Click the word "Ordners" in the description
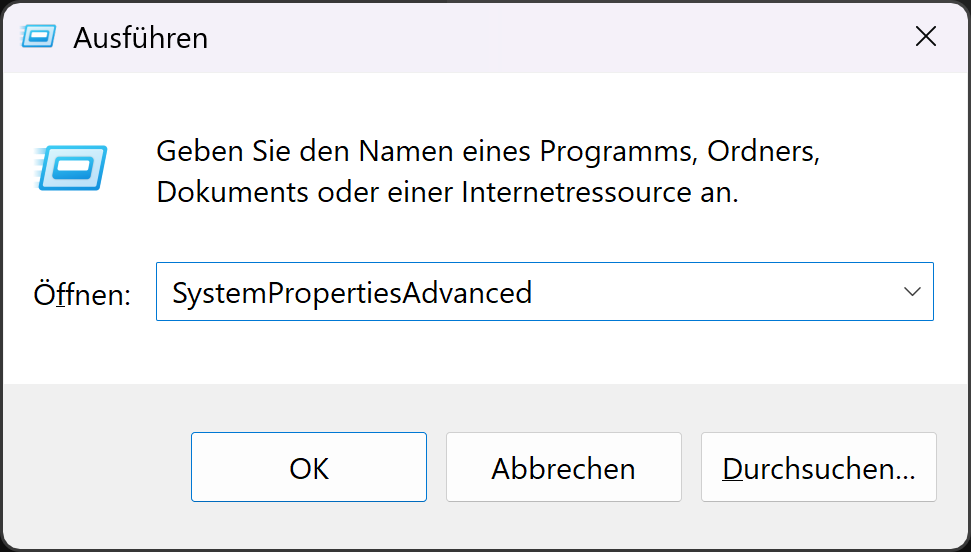Viewport: 971px width, 552px height. (763, 153)
